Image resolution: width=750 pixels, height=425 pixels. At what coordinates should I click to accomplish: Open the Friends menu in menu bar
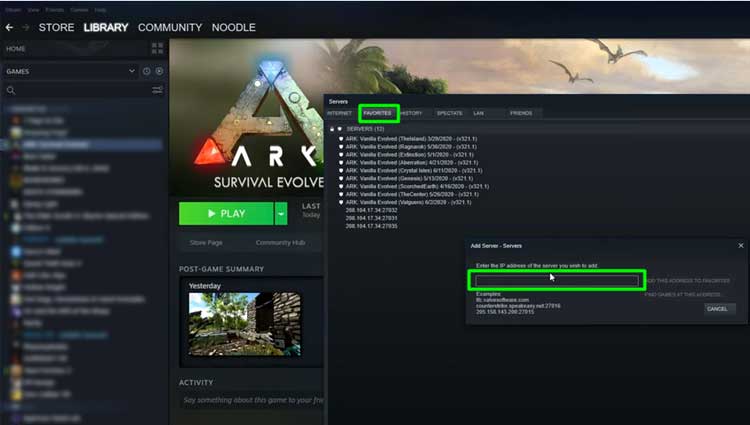point(55,10)
